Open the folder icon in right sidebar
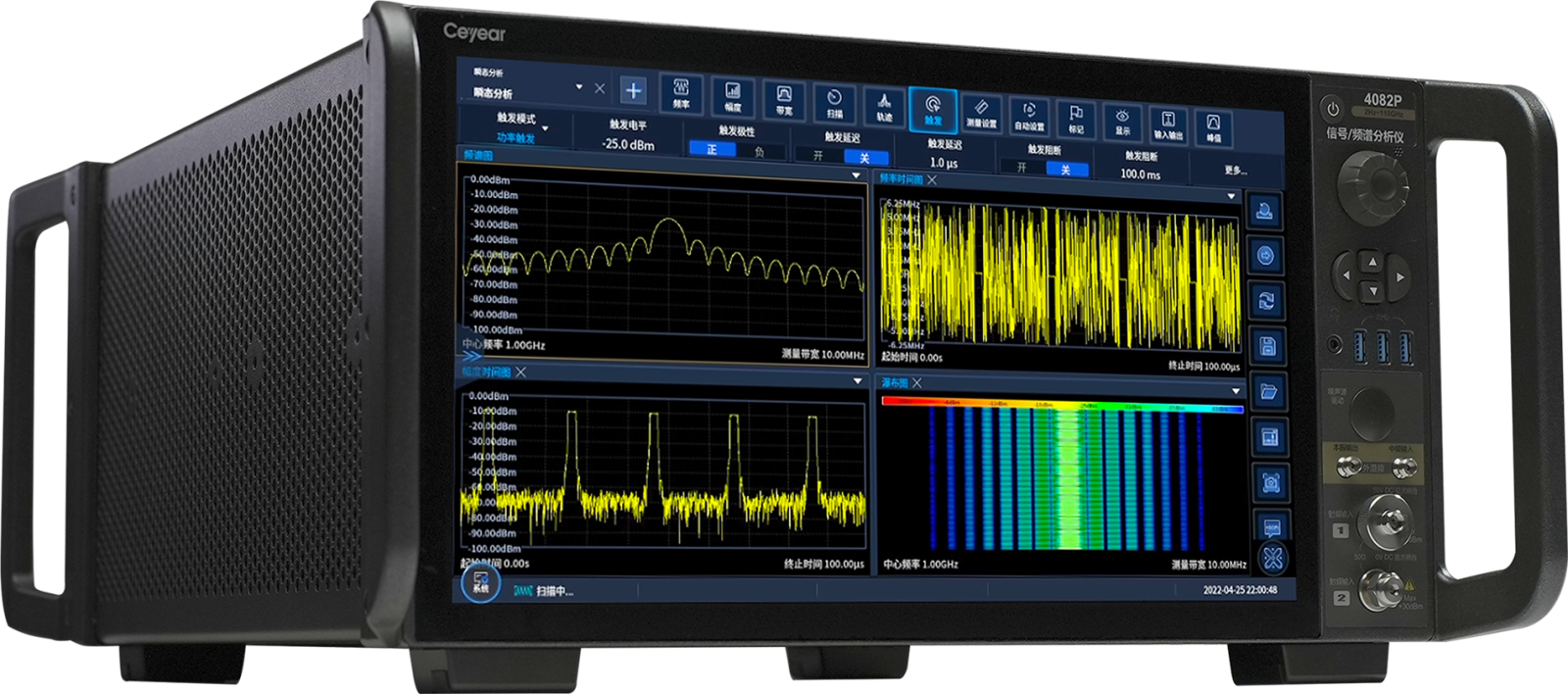 [x=1268, y=391]
